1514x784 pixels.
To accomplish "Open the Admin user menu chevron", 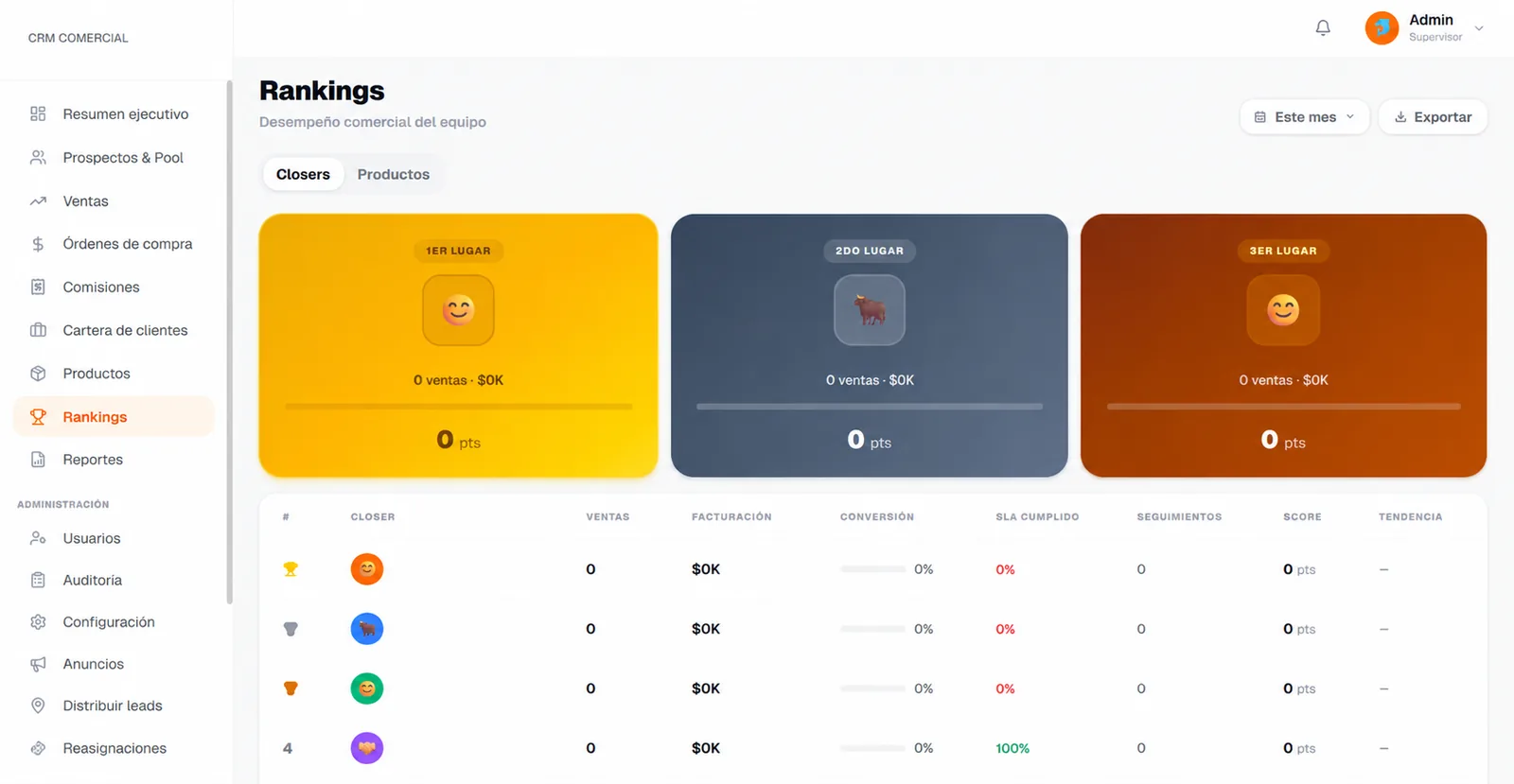I will click(1479, 28).
